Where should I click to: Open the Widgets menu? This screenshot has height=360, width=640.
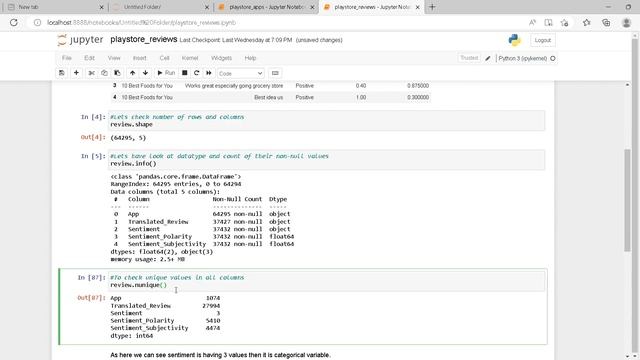[221, 58]
